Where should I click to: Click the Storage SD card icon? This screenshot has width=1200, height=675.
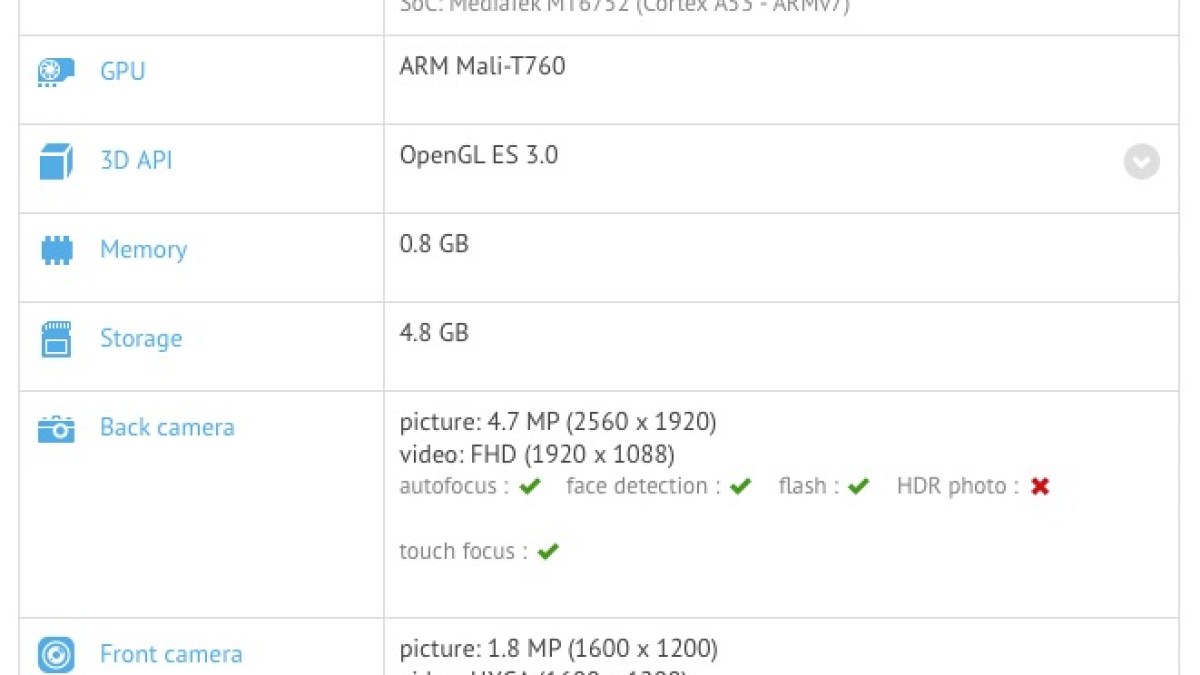point(56,339)
